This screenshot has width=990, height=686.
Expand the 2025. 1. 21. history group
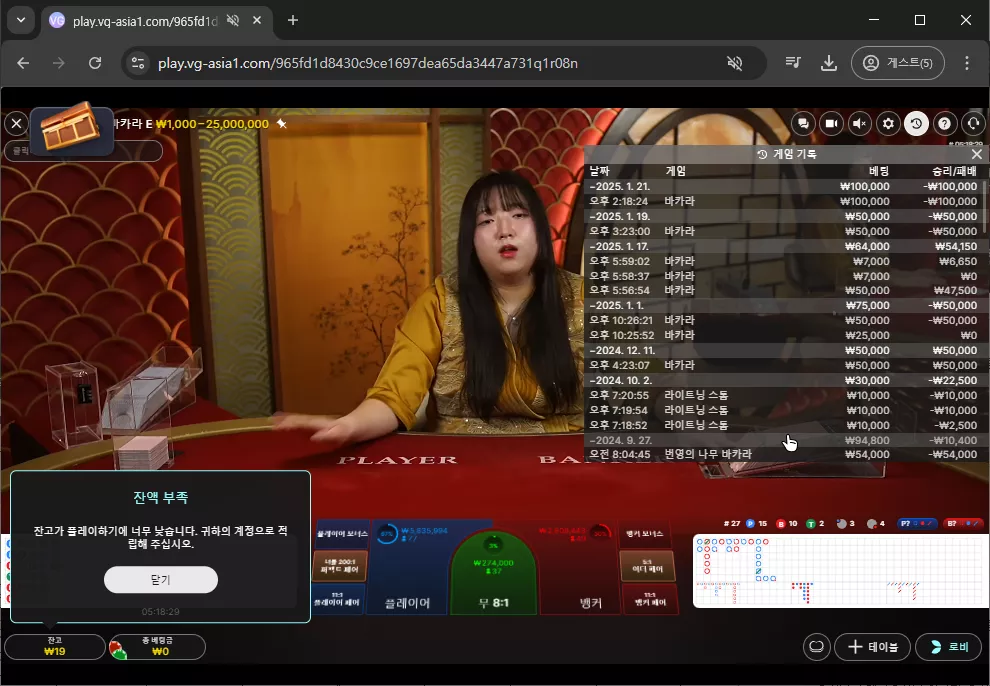(x=783, y=186)
